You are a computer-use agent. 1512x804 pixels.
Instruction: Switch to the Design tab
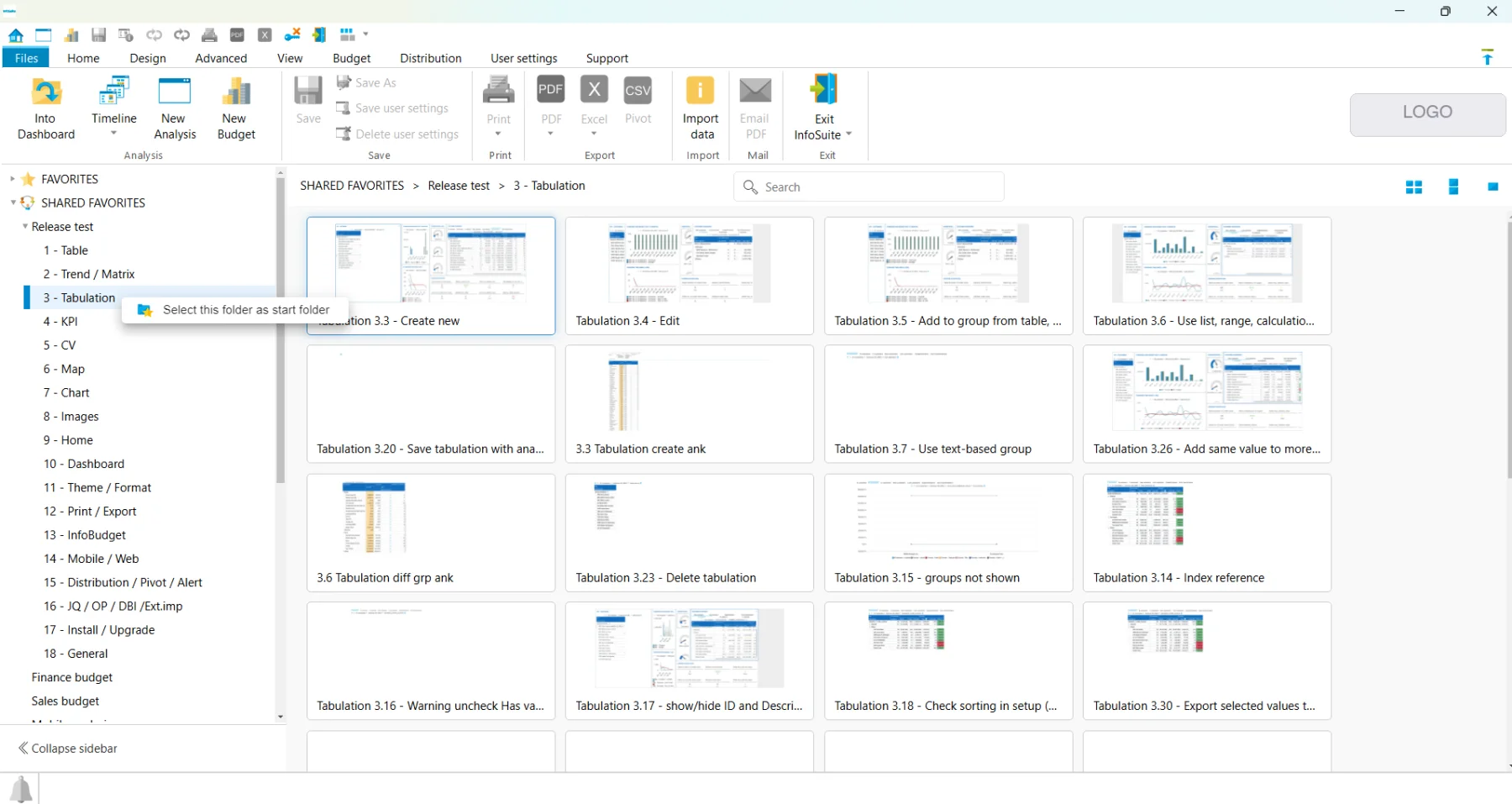[148, 58]
